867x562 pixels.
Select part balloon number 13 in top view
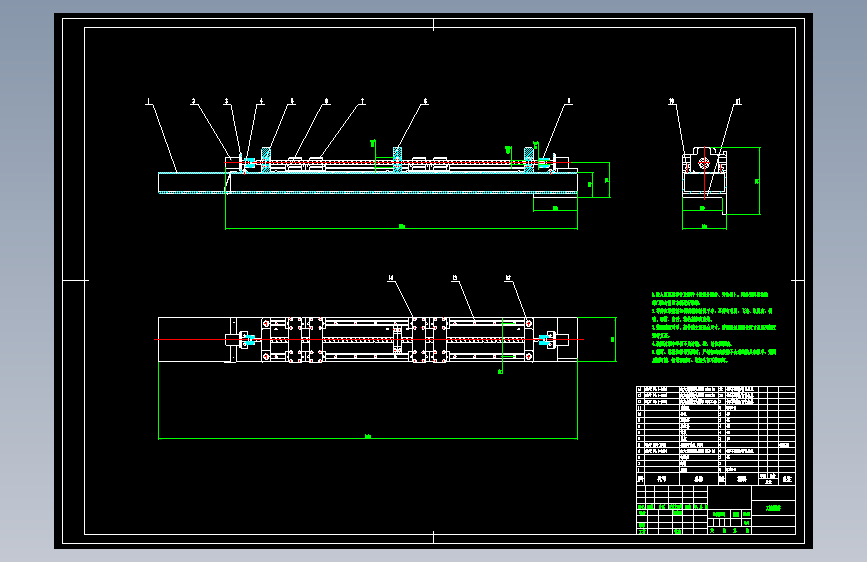tap(455, 278)
